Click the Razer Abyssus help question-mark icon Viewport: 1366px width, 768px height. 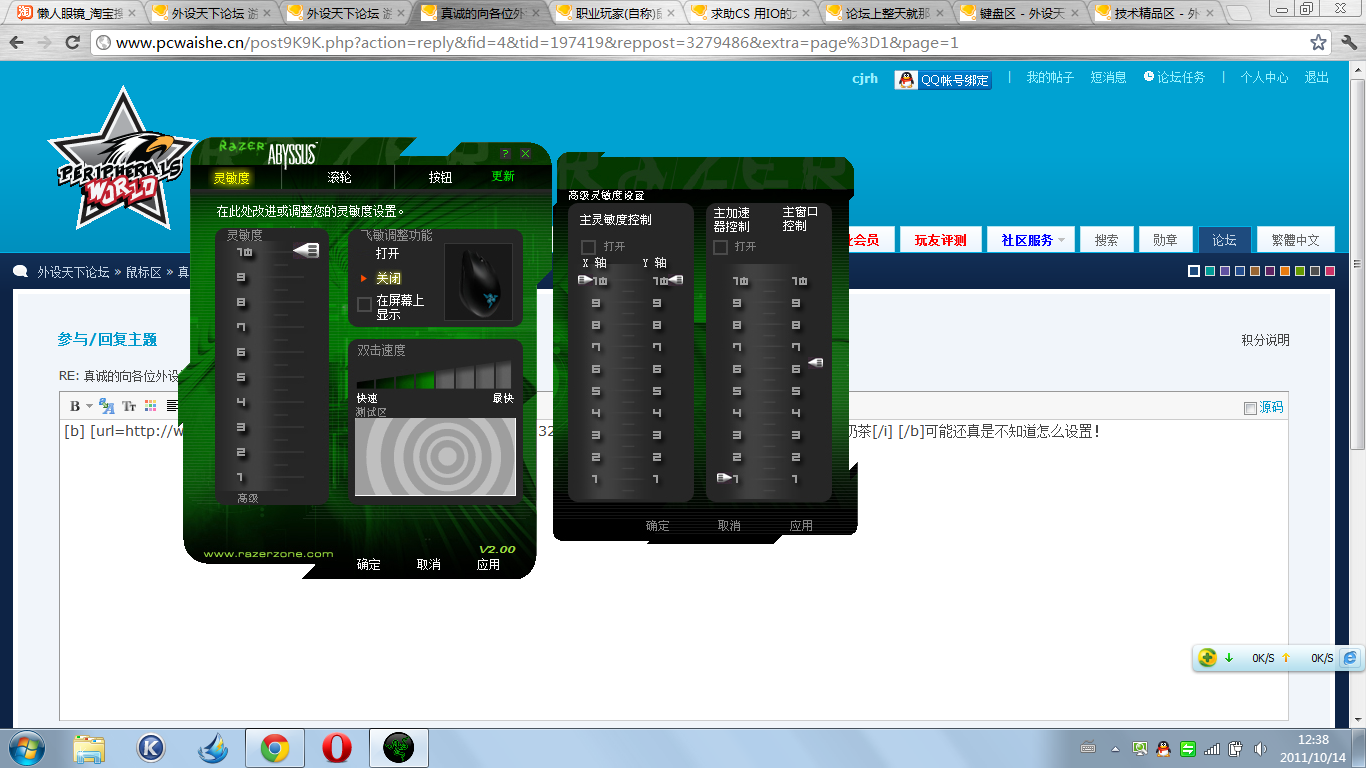click(506, 154)
